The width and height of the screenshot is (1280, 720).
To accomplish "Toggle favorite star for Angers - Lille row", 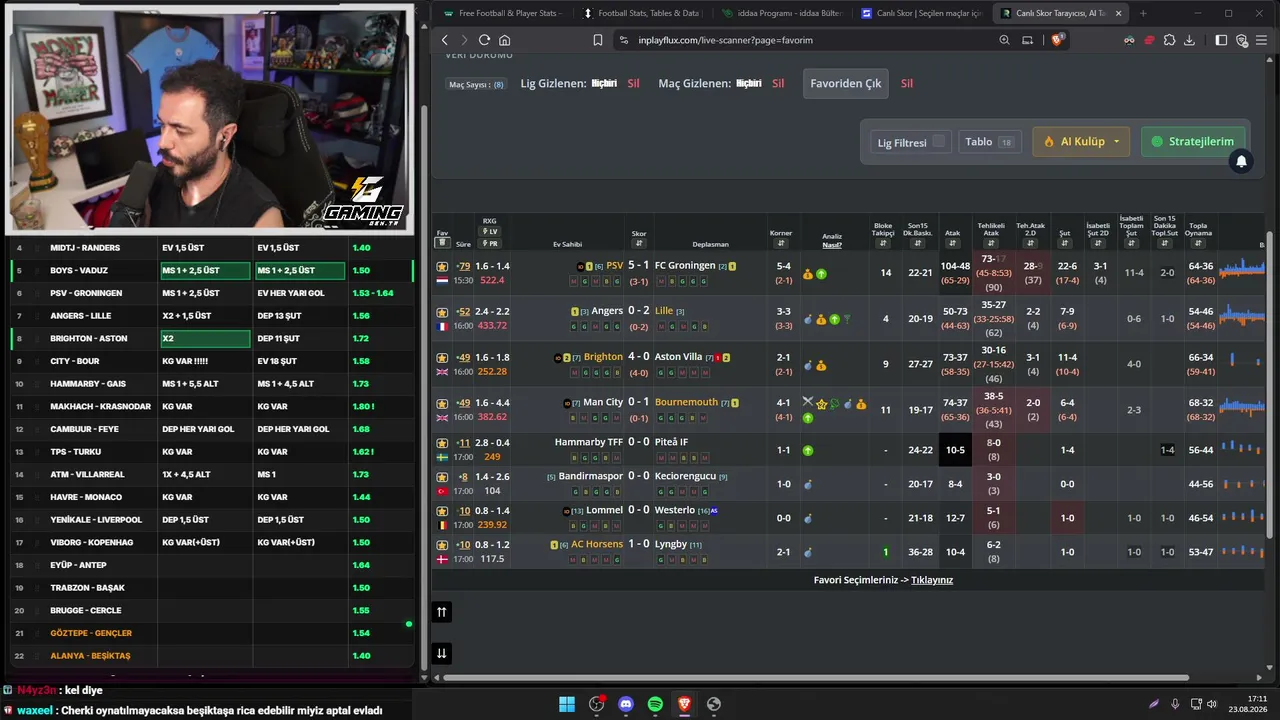I will pos(442,311).
